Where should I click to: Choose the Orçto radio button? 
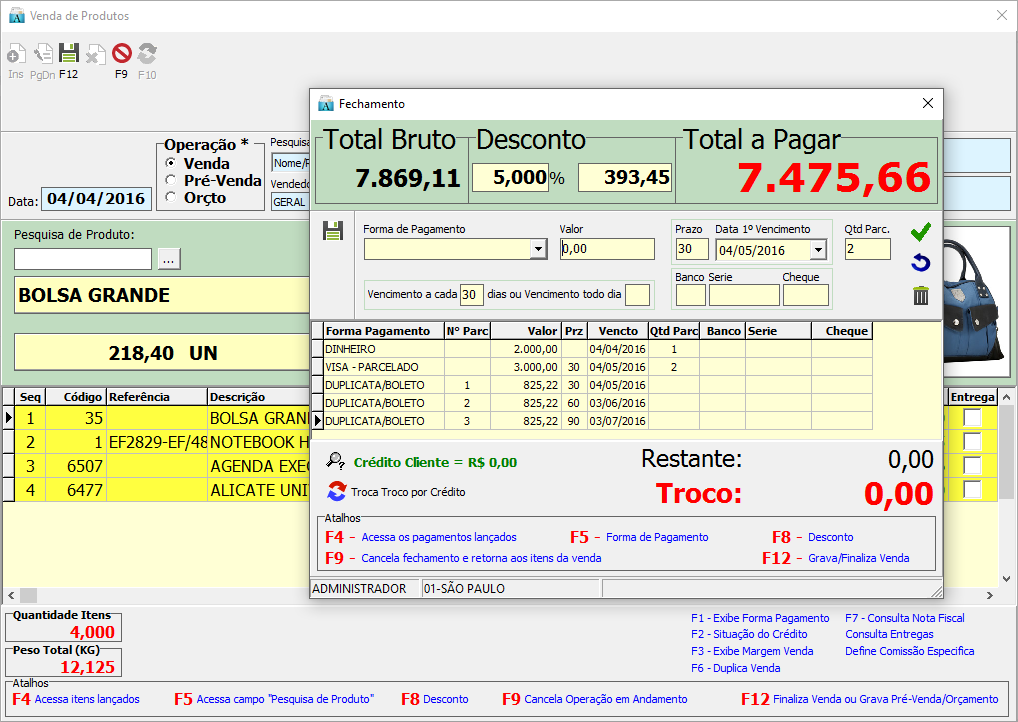pyautogui.click(x=171, y=197)
